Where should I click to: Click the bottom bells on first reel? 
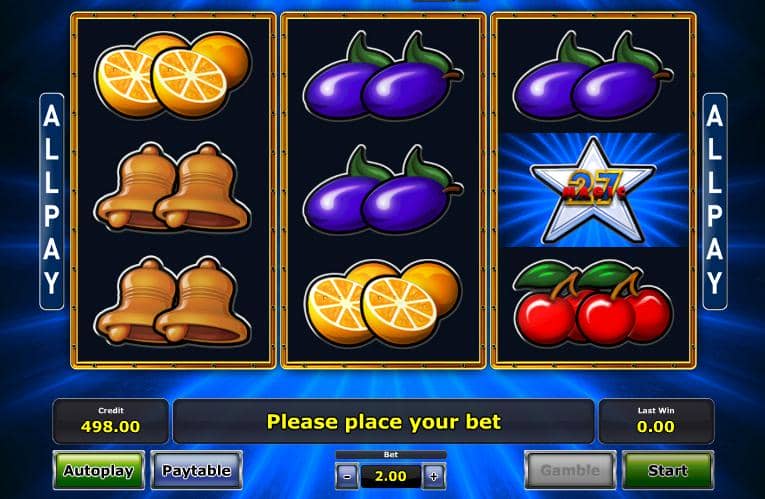(172, 301)
